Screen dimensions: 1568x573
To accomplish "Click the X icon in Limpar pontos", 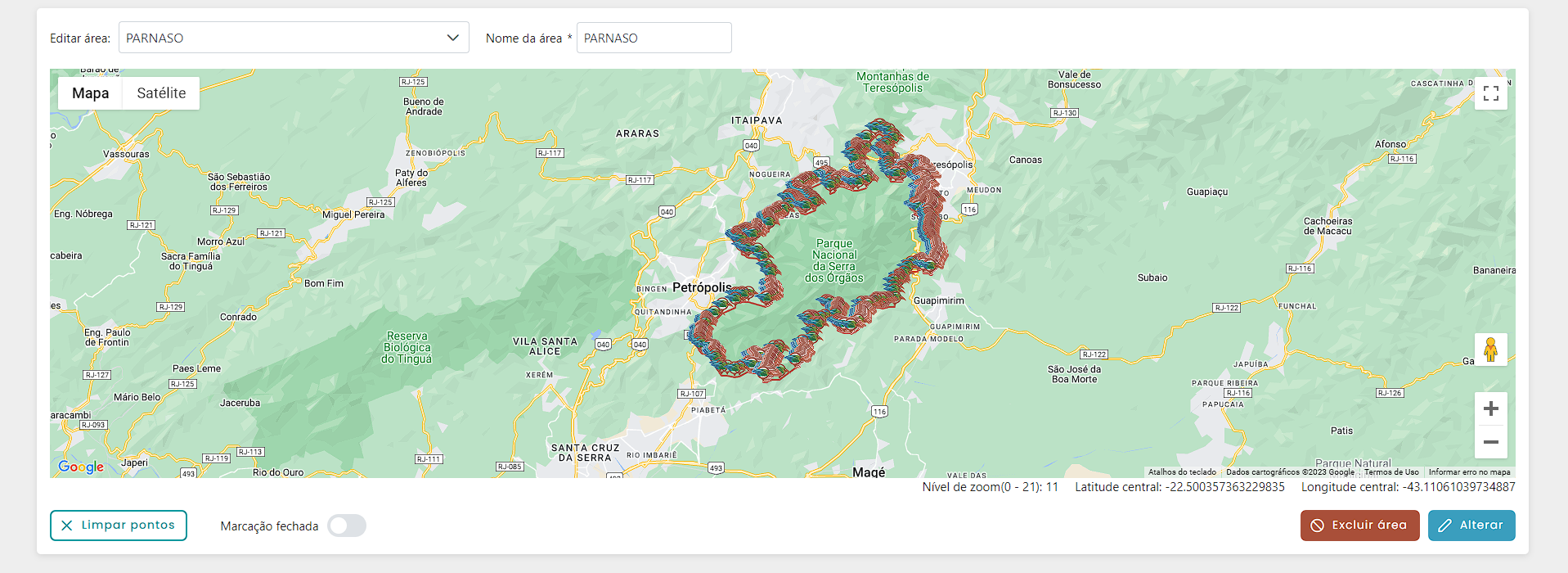I will coord(67,526).
